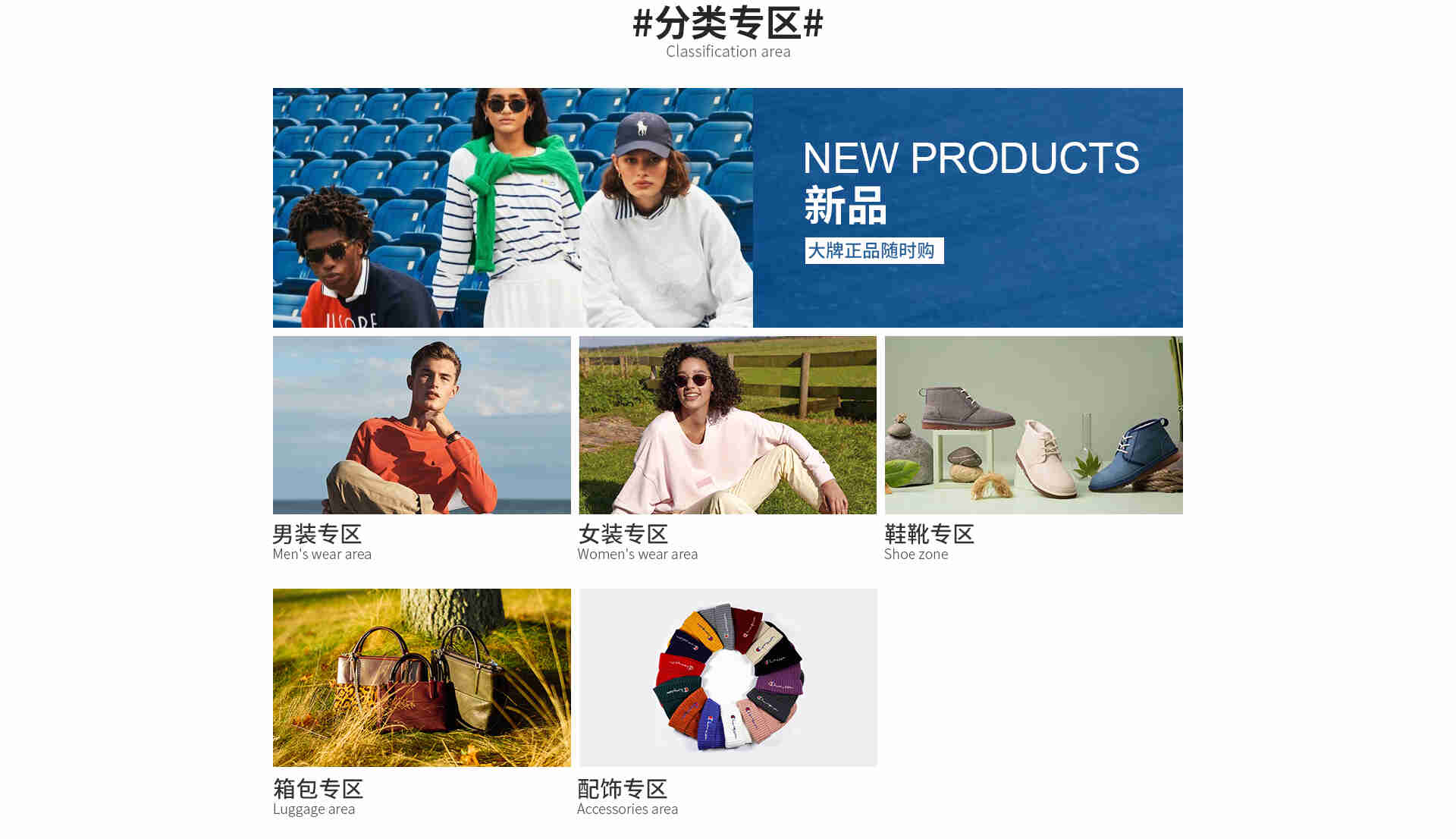Select the 配饰专区 title link
This screenshot has height=839, width=1456.
click(623, 789)
